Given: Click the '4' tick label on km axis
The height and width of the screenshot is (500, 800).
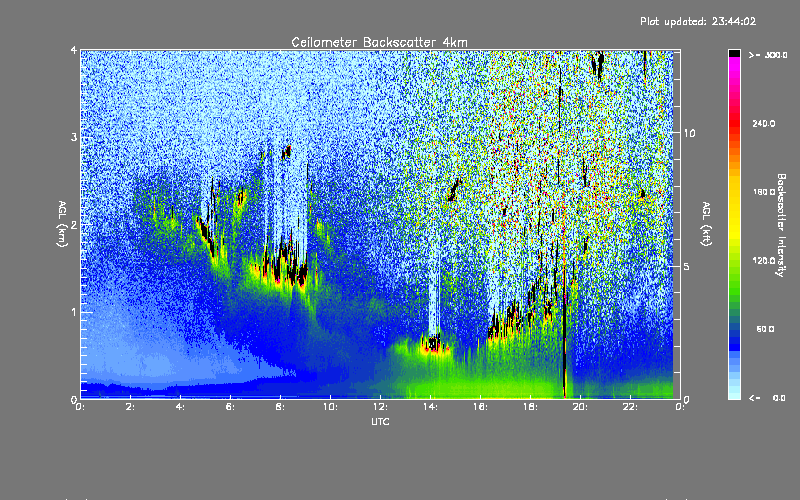Looking at the screenshot, I should pos(74,50).
